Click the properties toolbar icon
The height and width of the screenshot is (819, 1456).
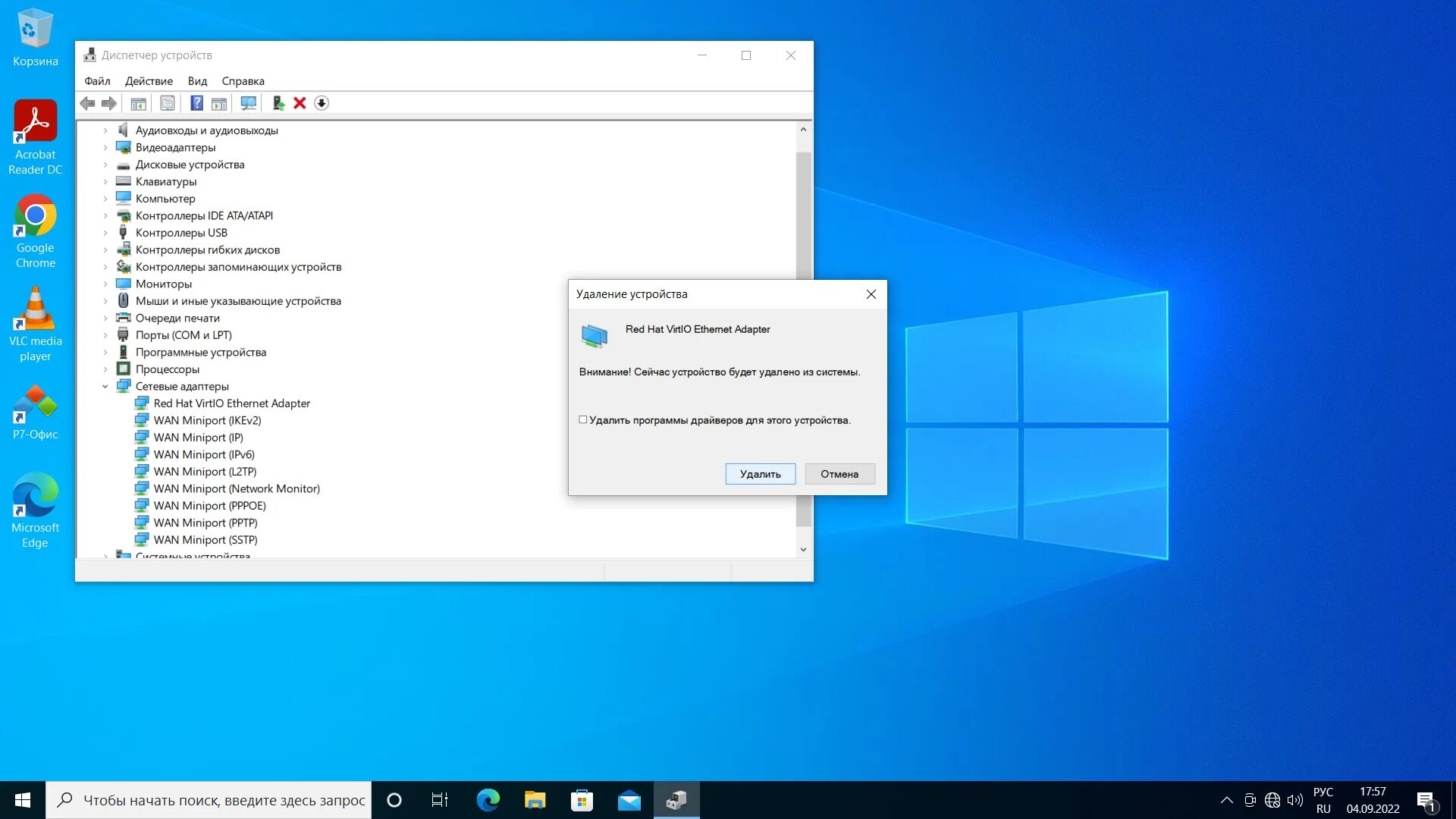[168, 103]
